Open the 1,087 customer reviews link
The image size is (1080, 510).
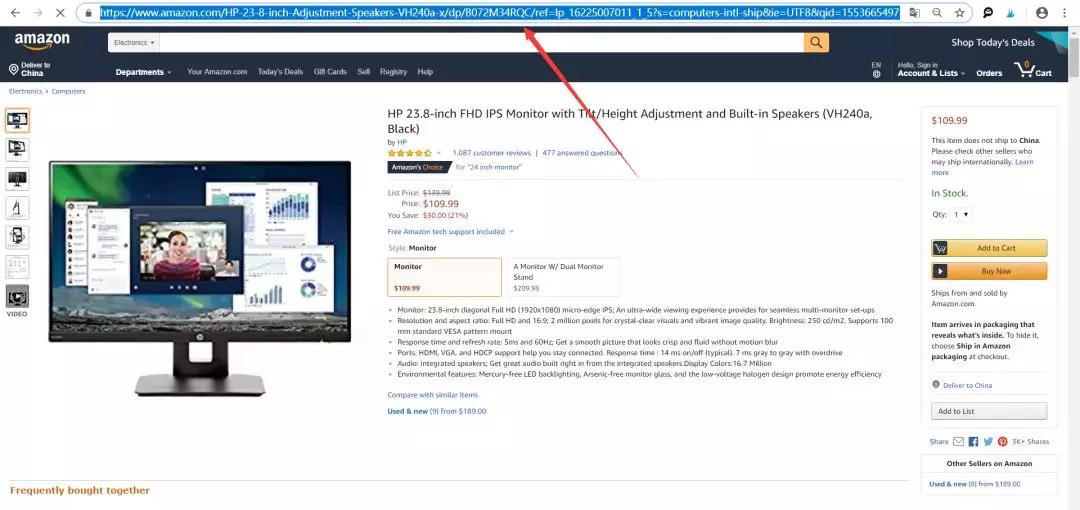(x=491, y=153)
